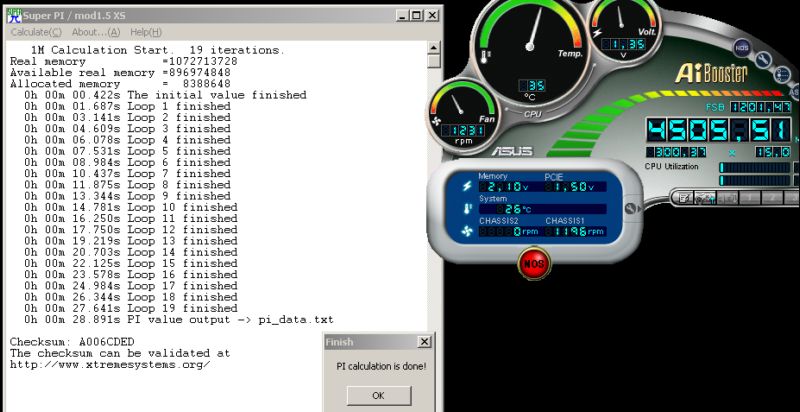Image resolution: width=800 pixels, height=412 pixels.
Task: Click the chevron under the 1.35 voltage readout
Action: (623, 55)
